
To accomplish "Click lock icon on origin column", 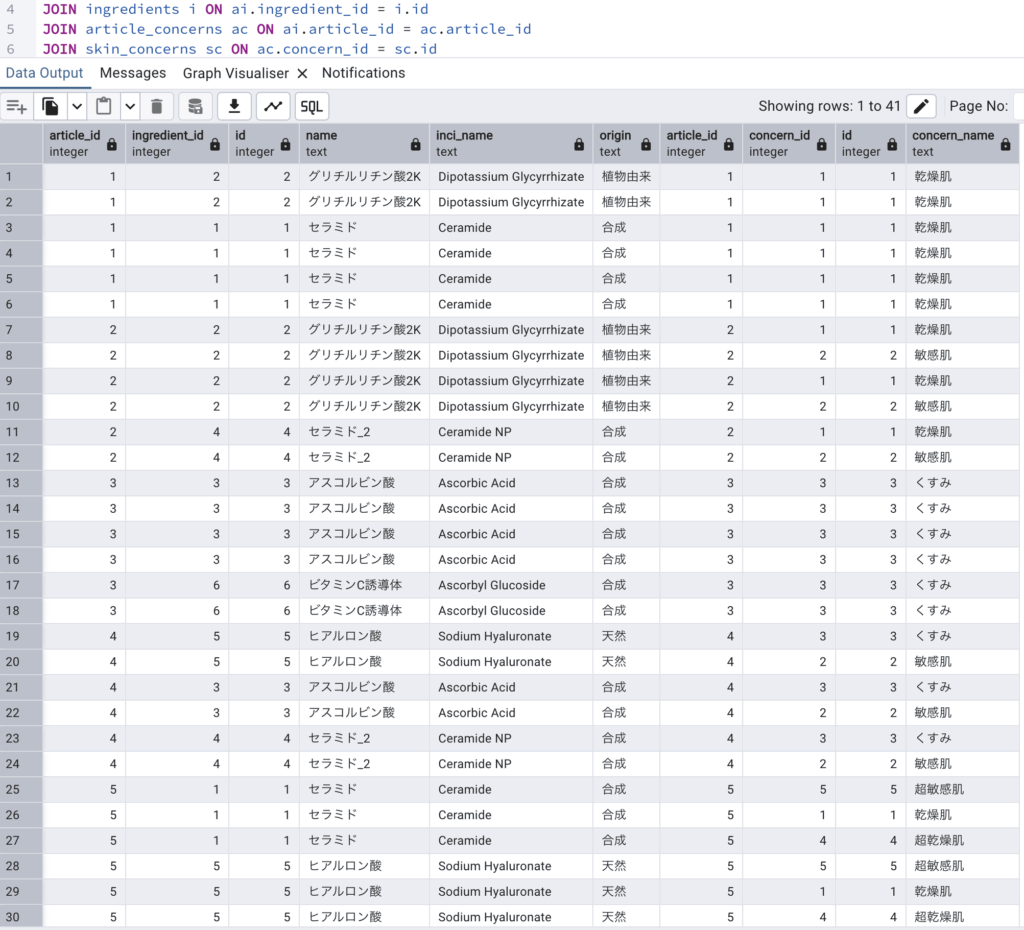I will pyautogui.click(x=646, y=144).
